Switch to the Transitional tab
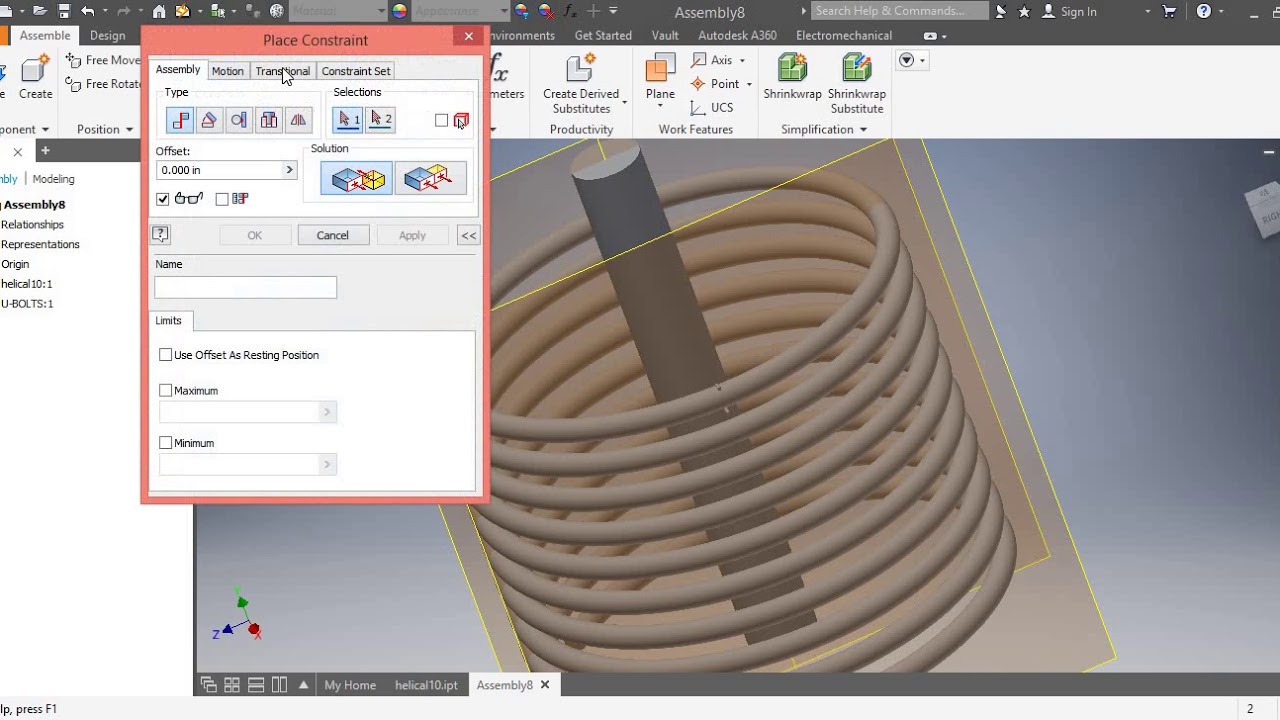Viewport: 1280px width, 720px height. (282, 71)
